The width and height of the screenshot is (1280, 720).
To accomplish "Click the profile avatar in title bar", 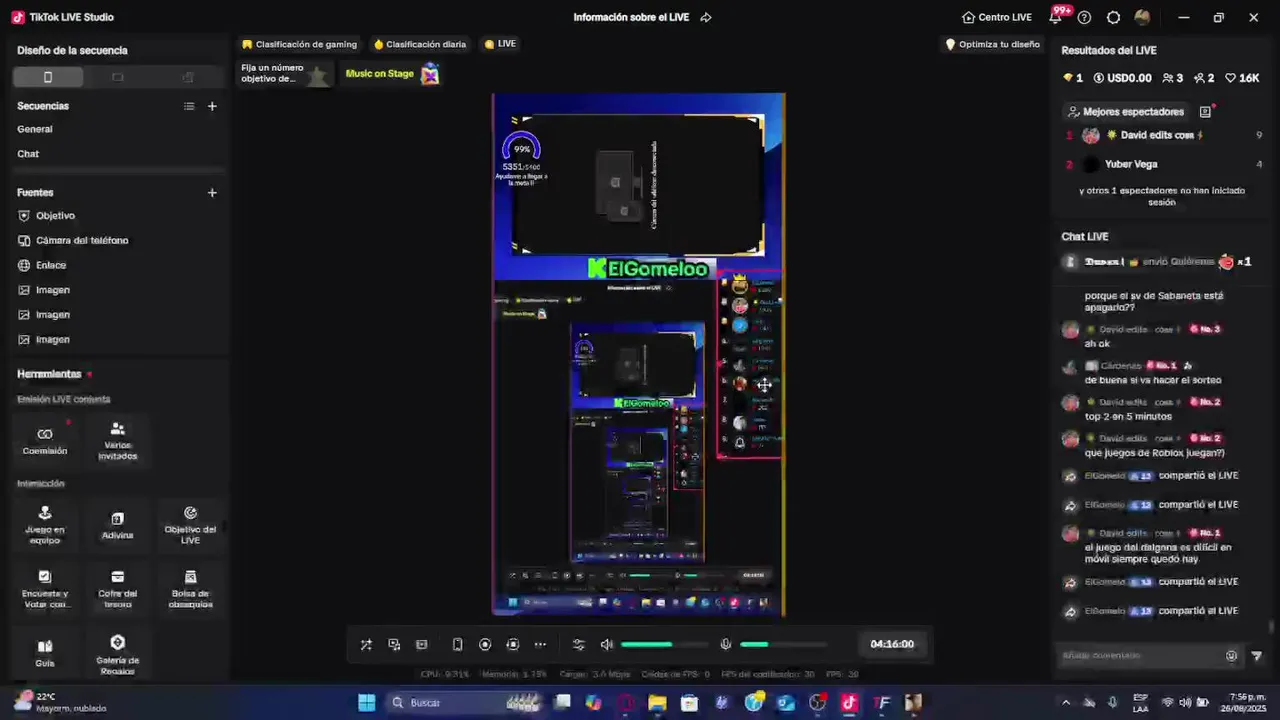I will click(x=1142, y=17).
